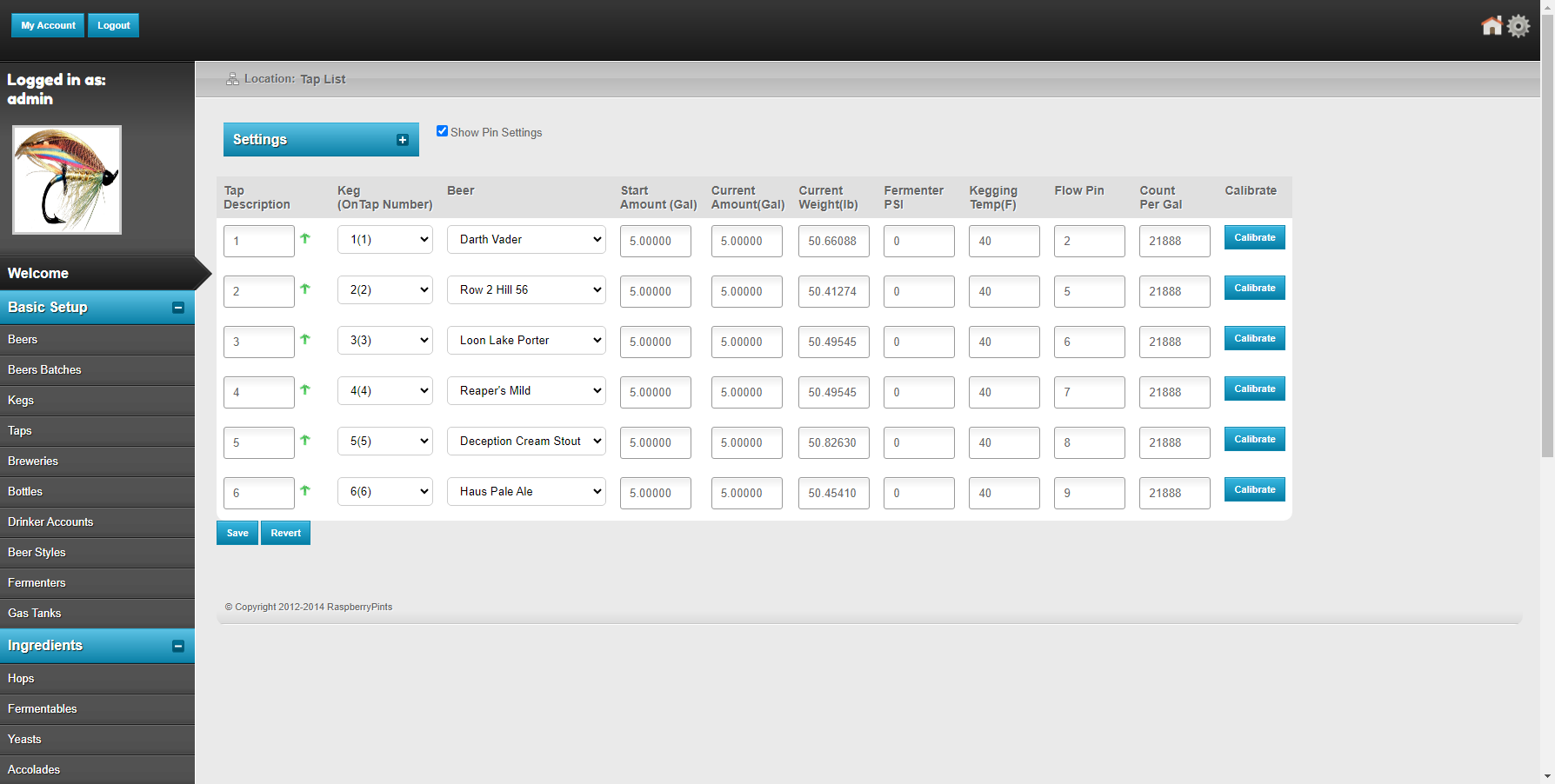Calibrate the Haus Pale Ale tap
The image size is (1555, 784).
pos(1255,489)
